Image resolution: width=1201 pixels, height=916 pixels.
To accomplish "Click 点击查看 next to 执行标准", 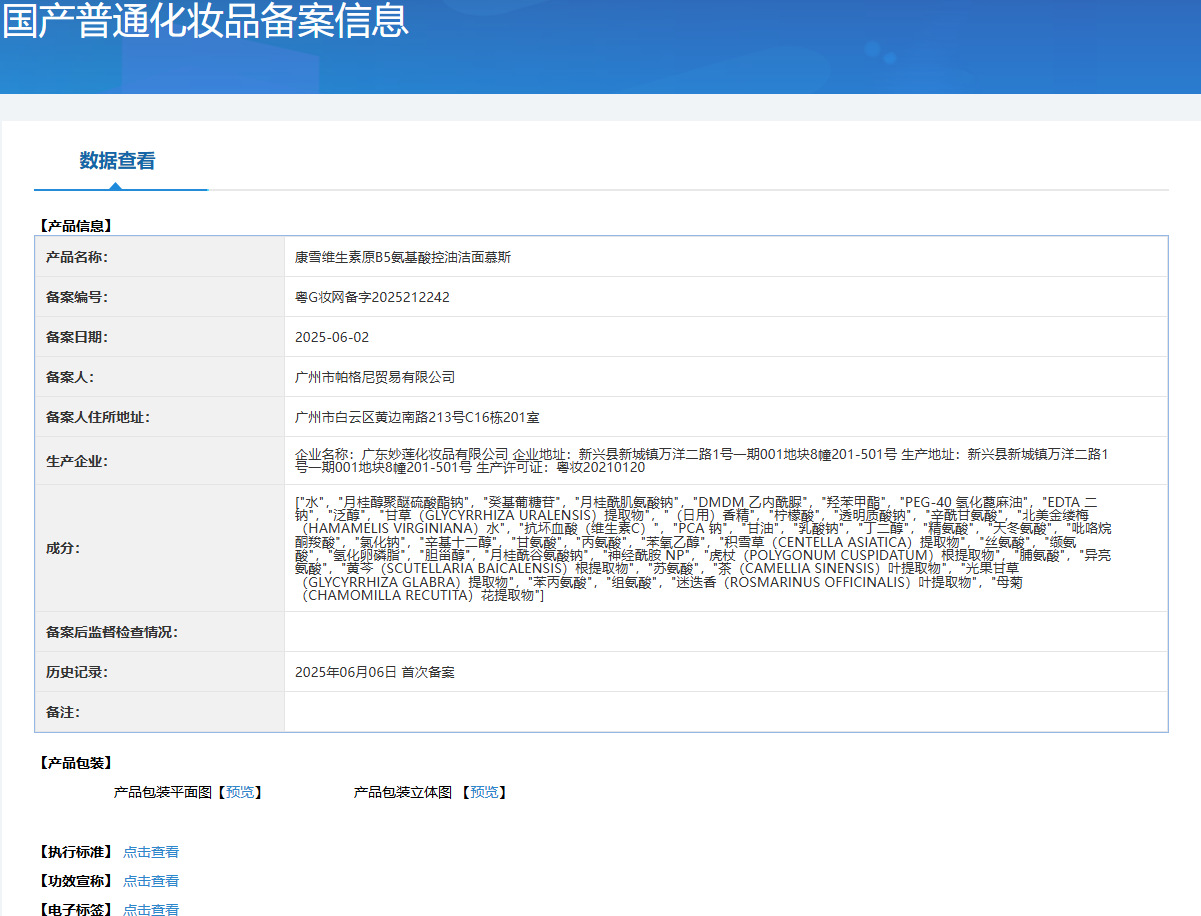I will 151,852.
